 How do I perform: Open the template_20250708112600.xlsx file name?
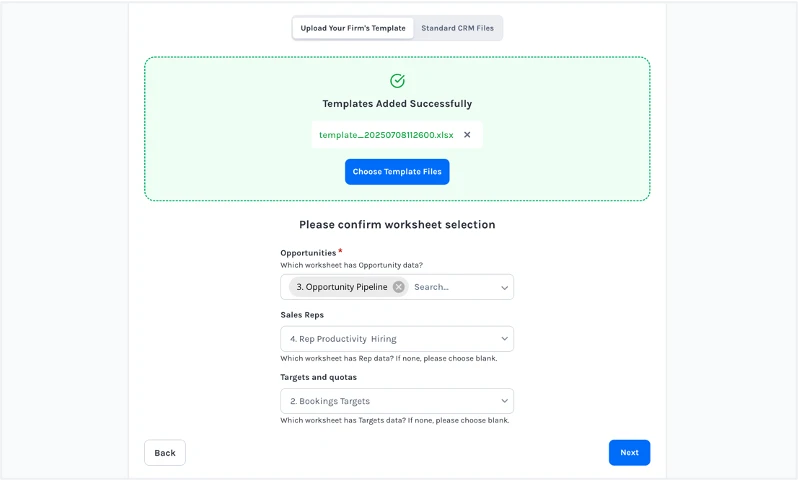[x=386, y=135]
